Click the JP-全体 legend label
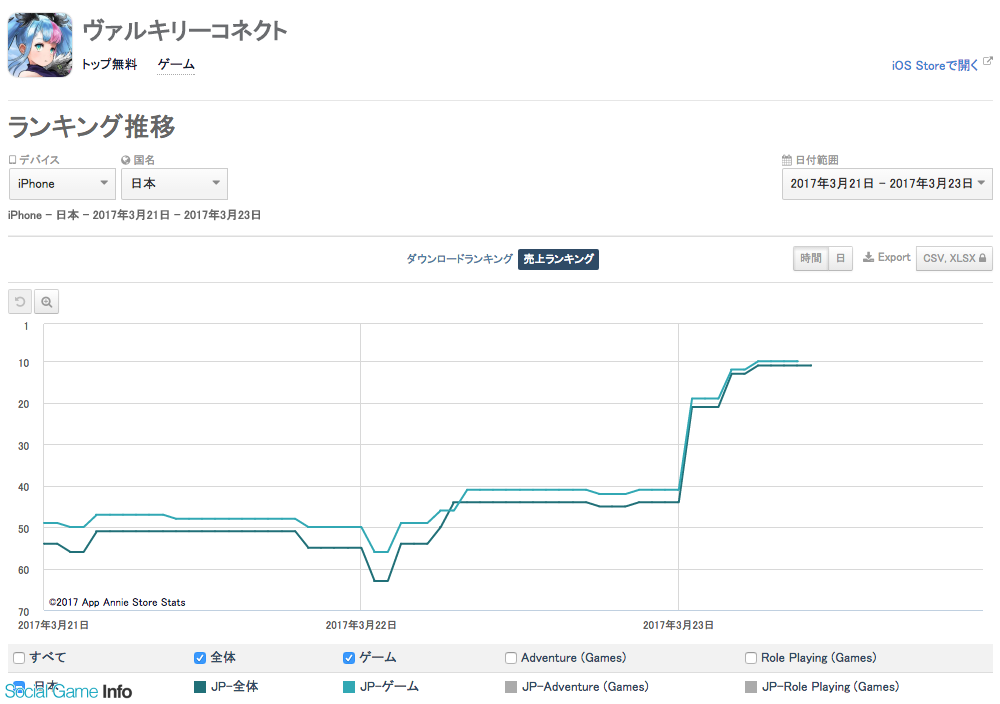The height and width of the screenshot is (704, 1000). point(235,687)
